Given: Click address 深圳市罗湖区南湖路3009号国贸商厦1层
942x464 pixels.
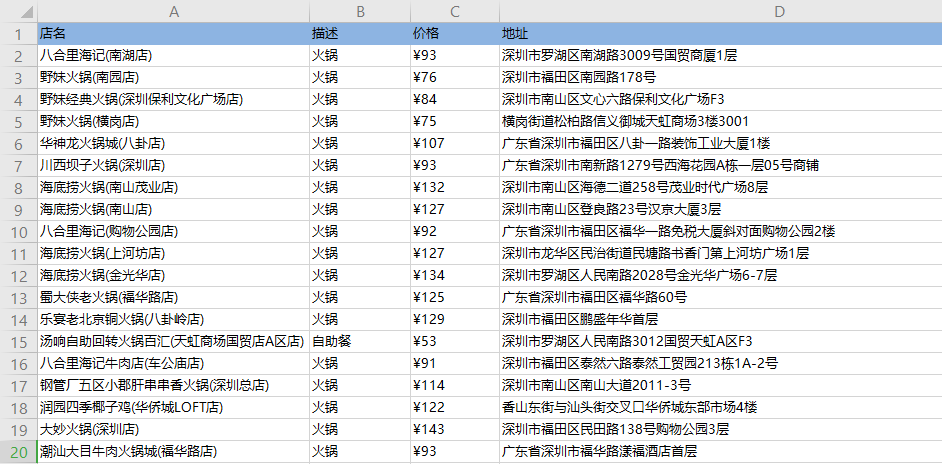Looking at the screenshot, I should coord(720,56).
